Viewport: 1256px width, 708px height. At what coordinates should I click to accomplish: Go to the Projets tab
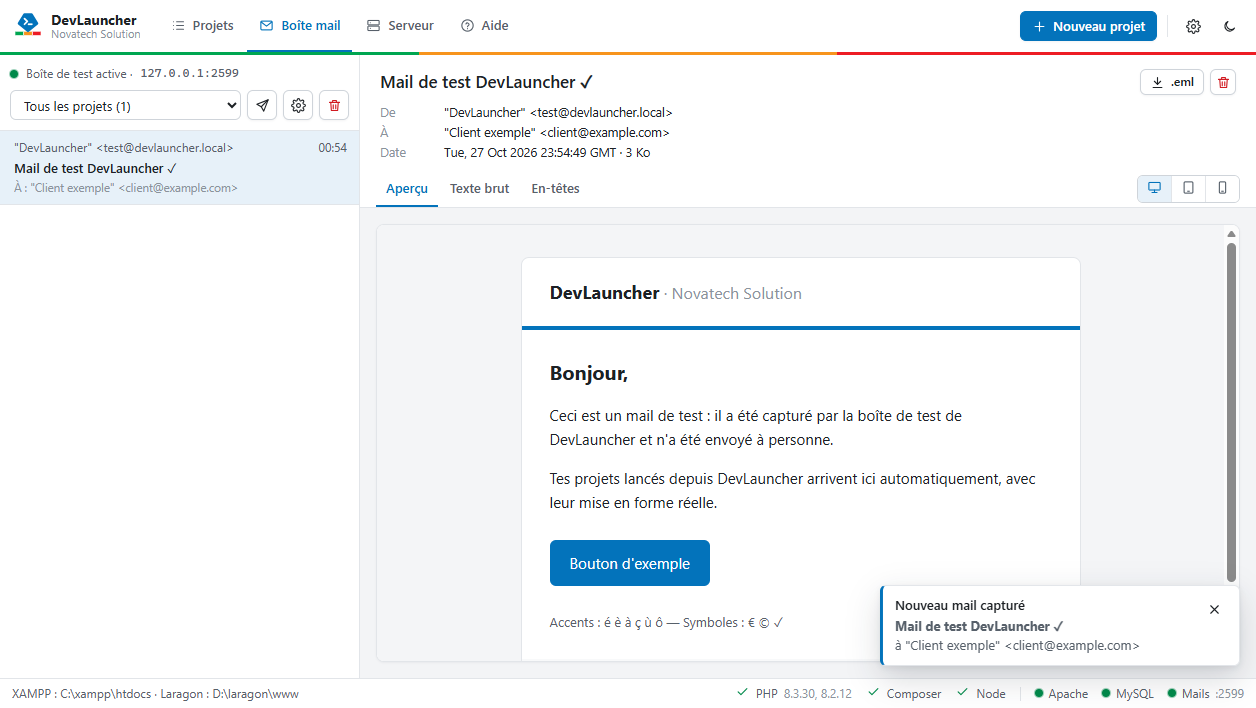click(203, 26)
